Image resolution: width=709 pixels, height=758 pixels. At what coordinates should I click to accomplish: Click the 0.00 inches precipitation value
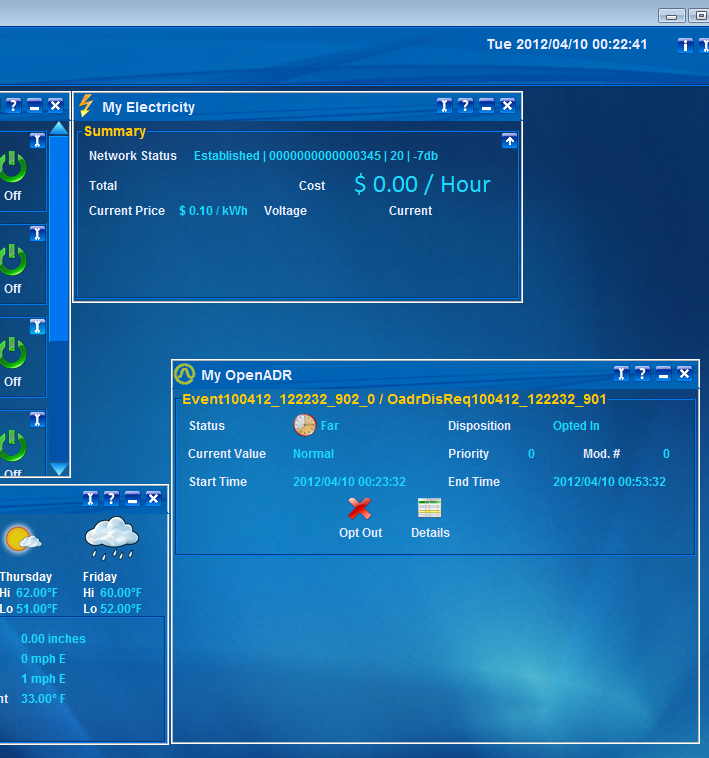[x=53, y=639]
